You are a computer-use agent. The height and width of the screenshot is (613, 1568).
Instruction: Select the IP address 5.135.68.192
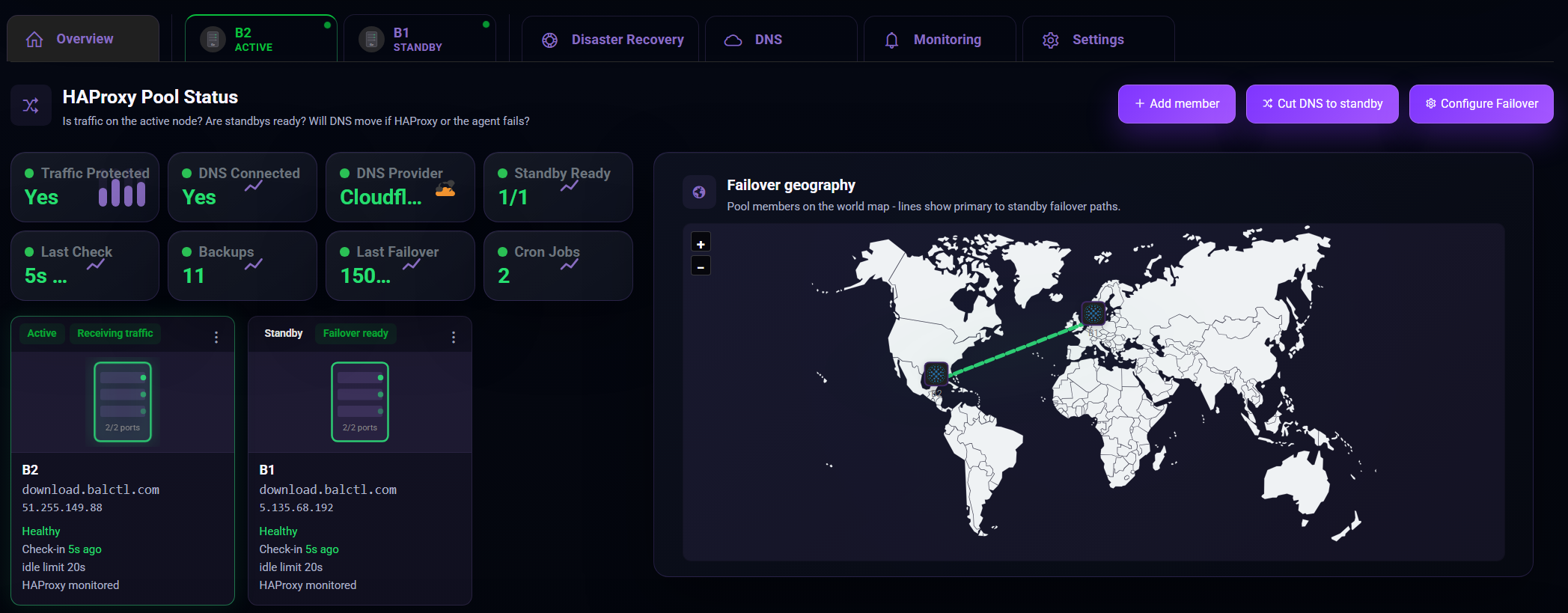pyautogui.click(x=296, y=507)
